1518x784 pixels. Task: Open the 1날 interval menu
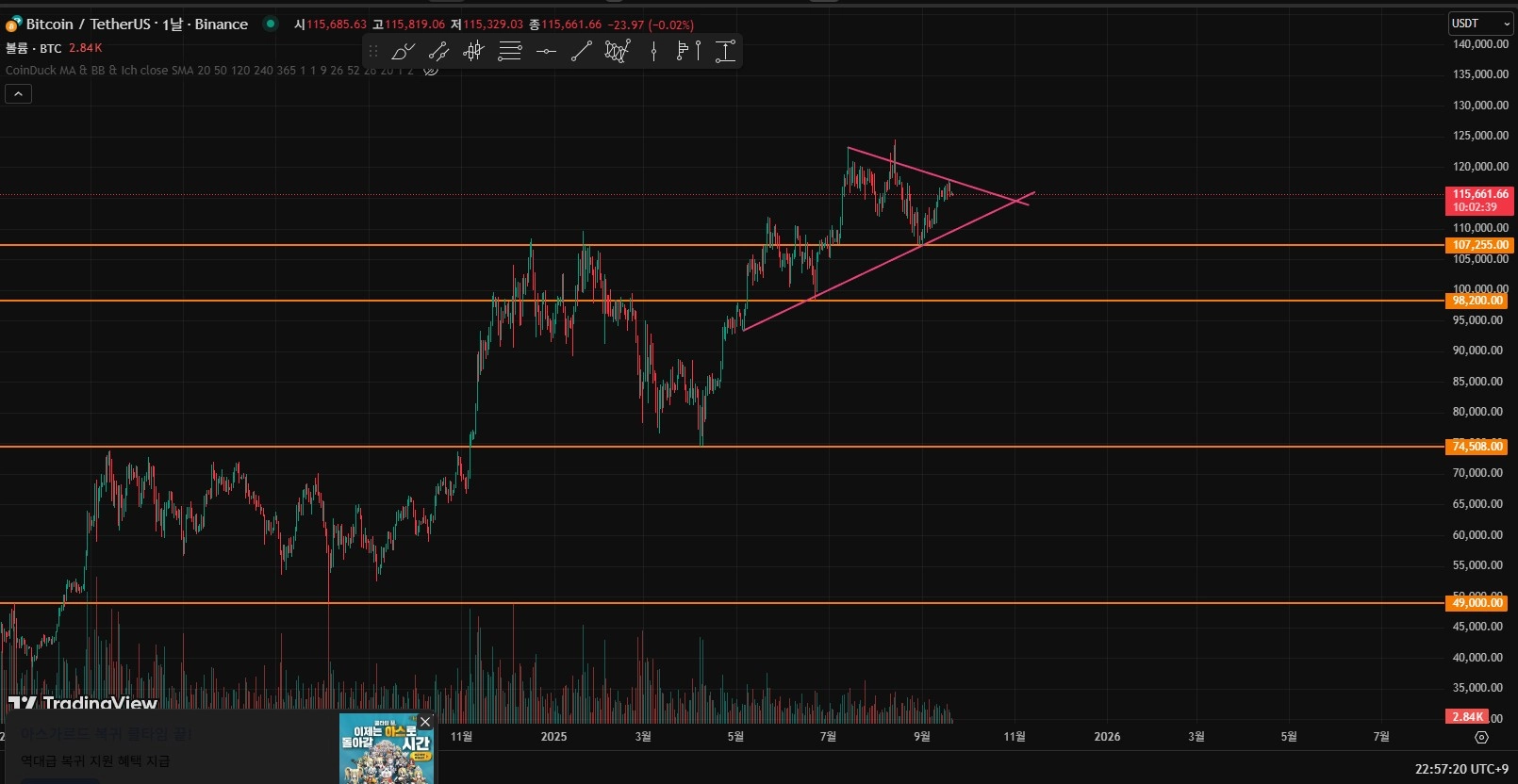pyautogui.click(x=172, y=24)
